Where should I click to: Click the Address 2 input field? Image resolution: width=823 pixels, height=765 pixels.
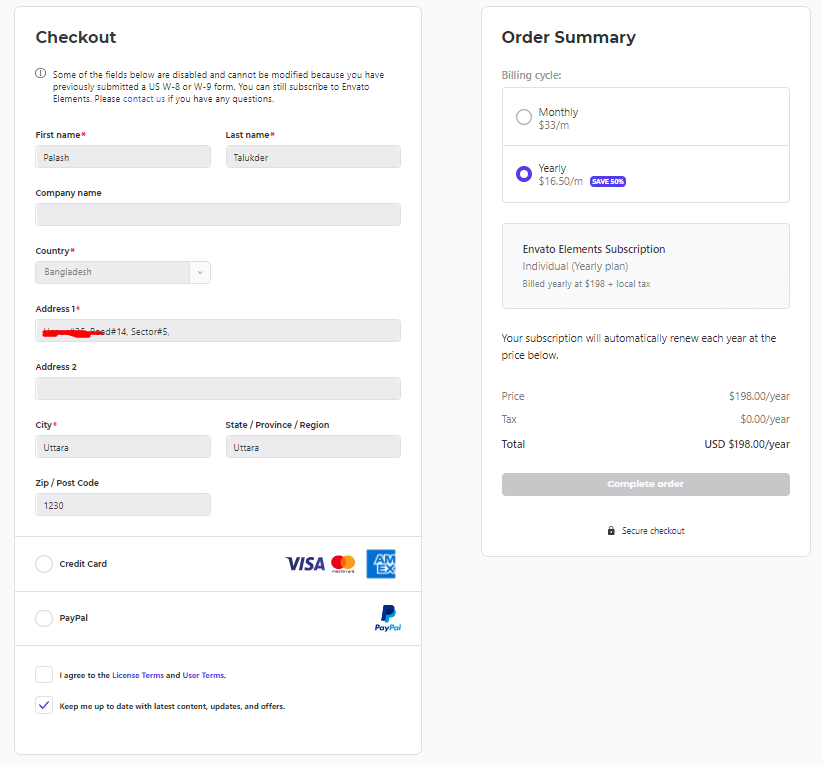[218, 388]
